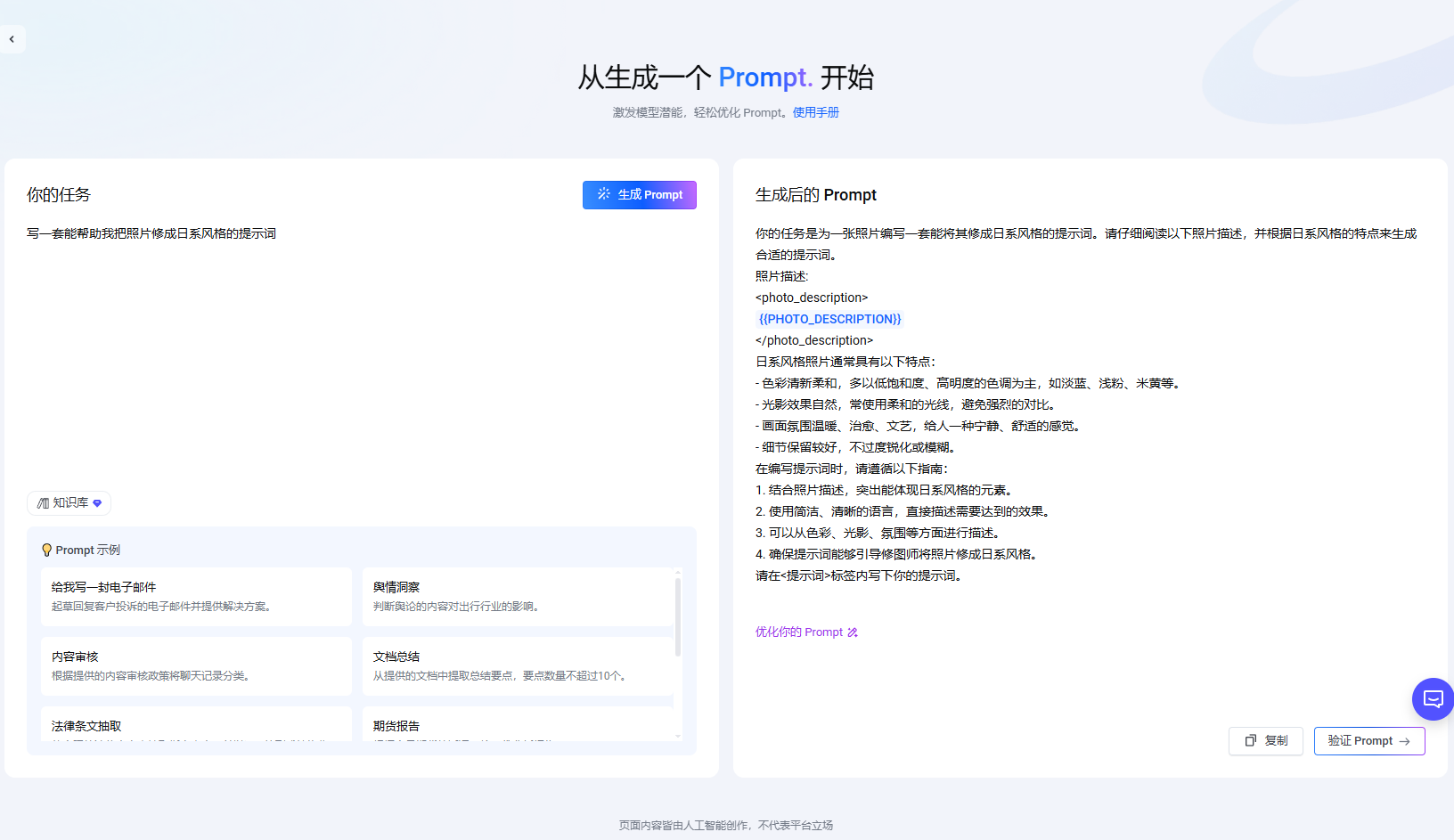Screen dimensions: 1454x840
Task: Open the floating chat support icon
Action: pyautogui.click(x=1433, y=699)
